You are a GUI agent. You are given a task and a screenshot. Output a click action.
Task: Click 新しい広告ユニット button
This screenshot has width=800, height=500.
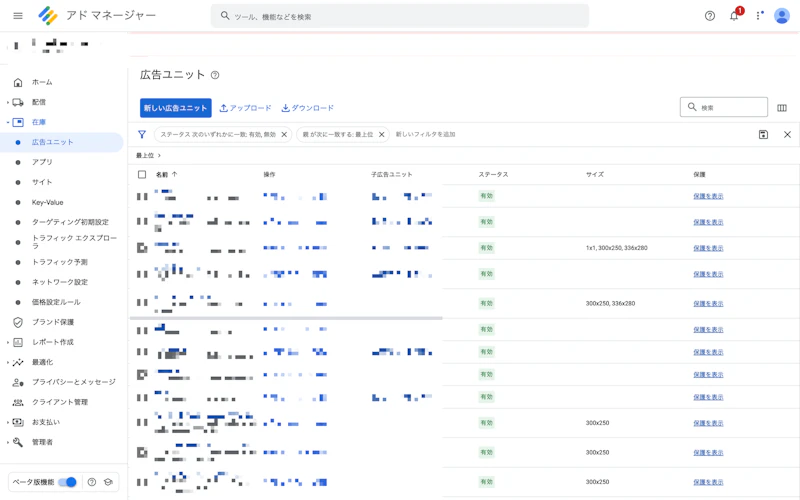(176, 108)
